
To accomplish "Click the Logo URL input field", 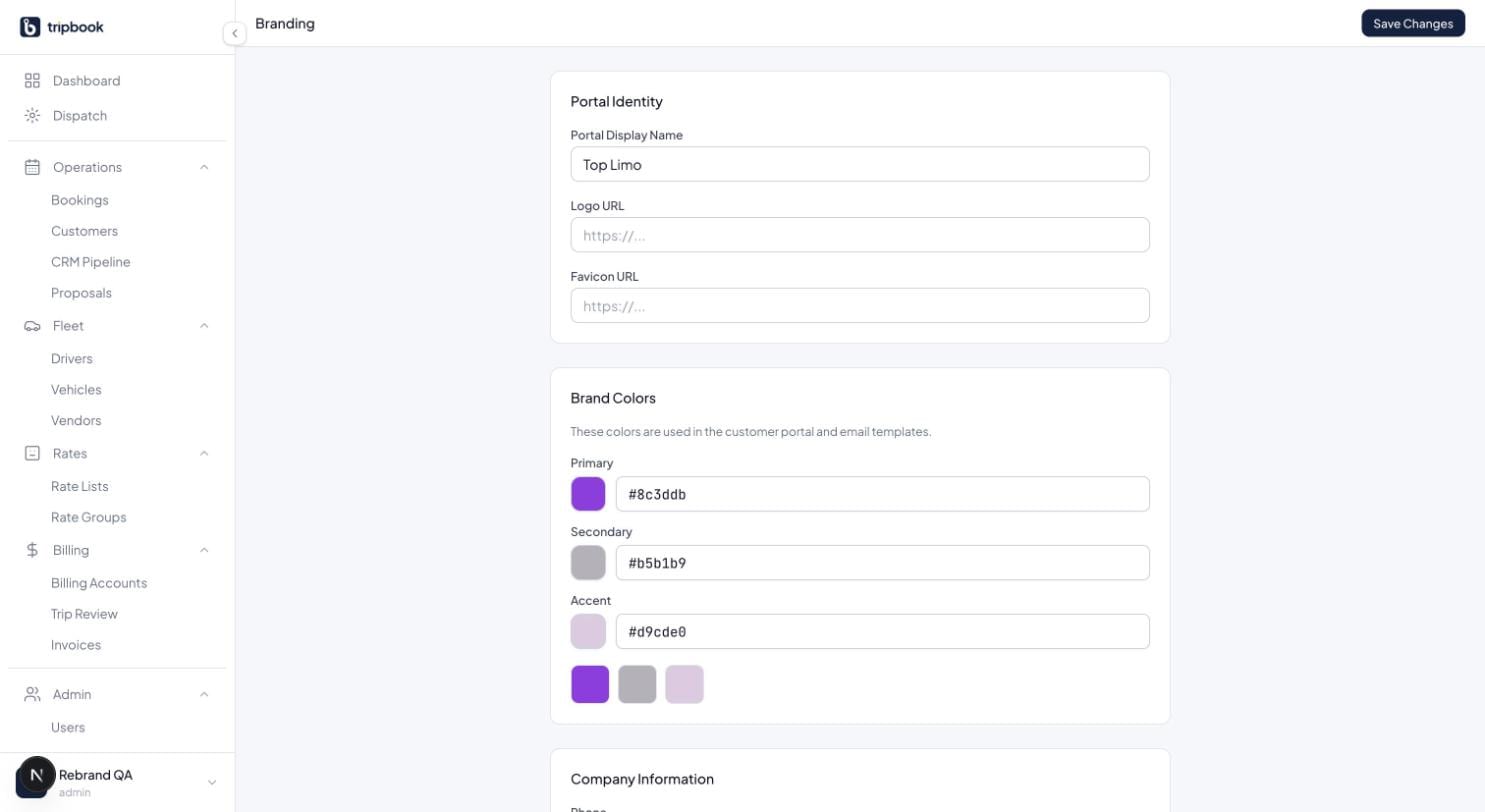I will [x=860, y=235].
